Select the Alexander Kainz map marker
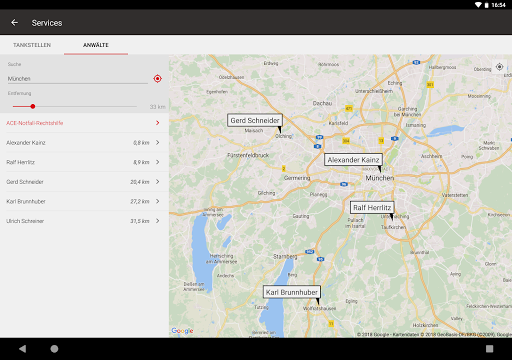512x360 pixels. pyautogui.click(x=353, y=160)
